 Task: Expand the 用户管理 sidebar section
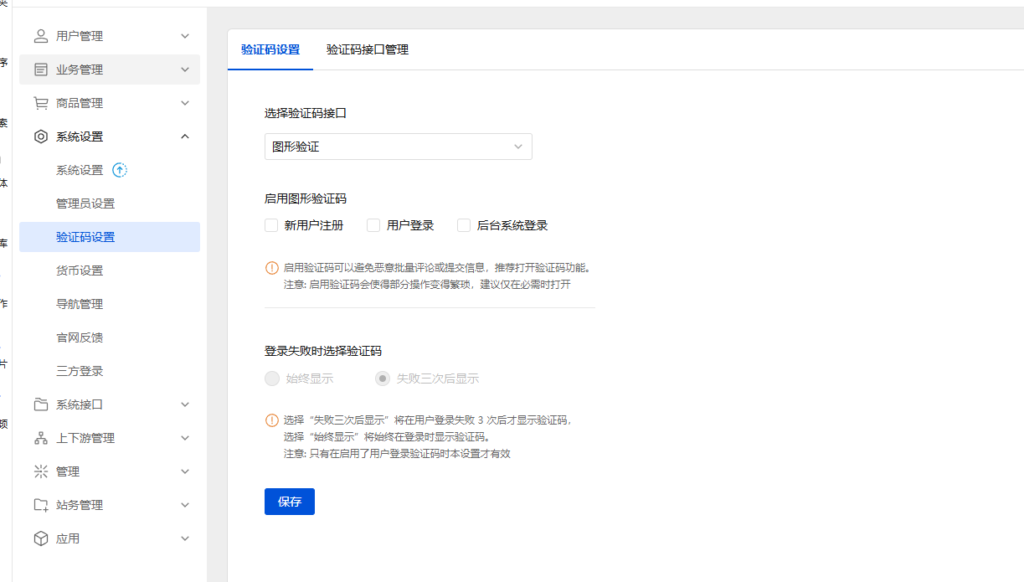[x=183, y=35]
